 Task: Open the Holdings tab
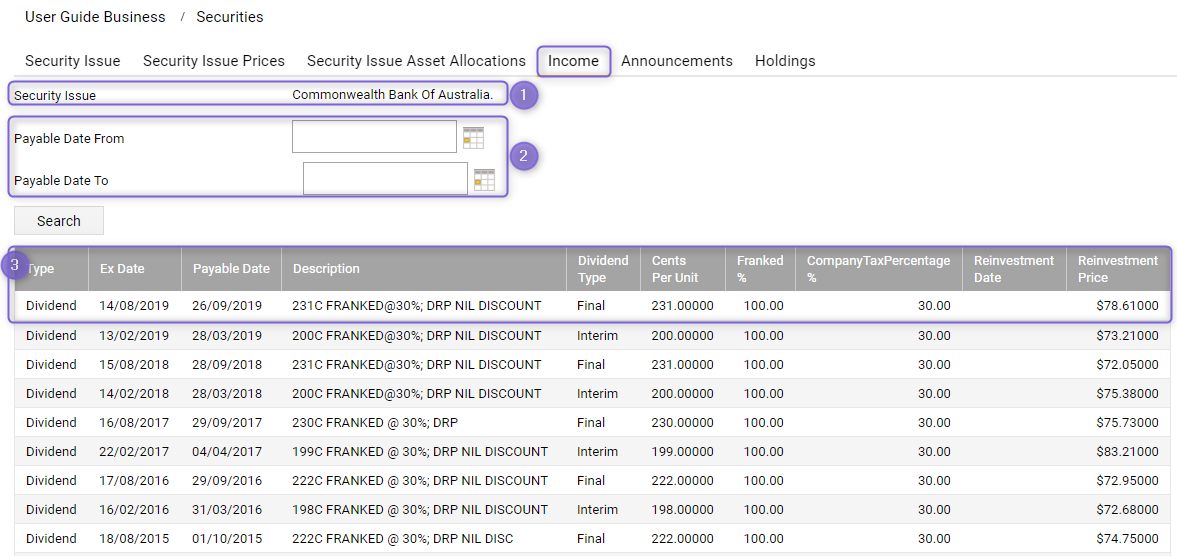click(785, 61)
